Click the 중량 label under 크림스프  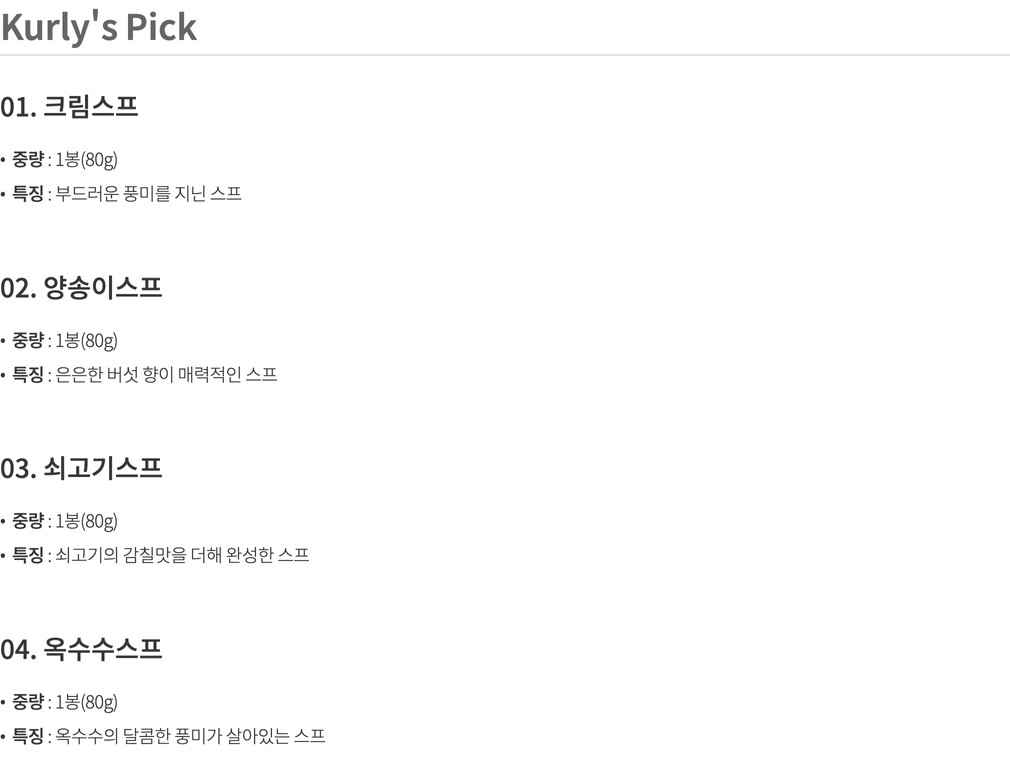pos(28,159)
